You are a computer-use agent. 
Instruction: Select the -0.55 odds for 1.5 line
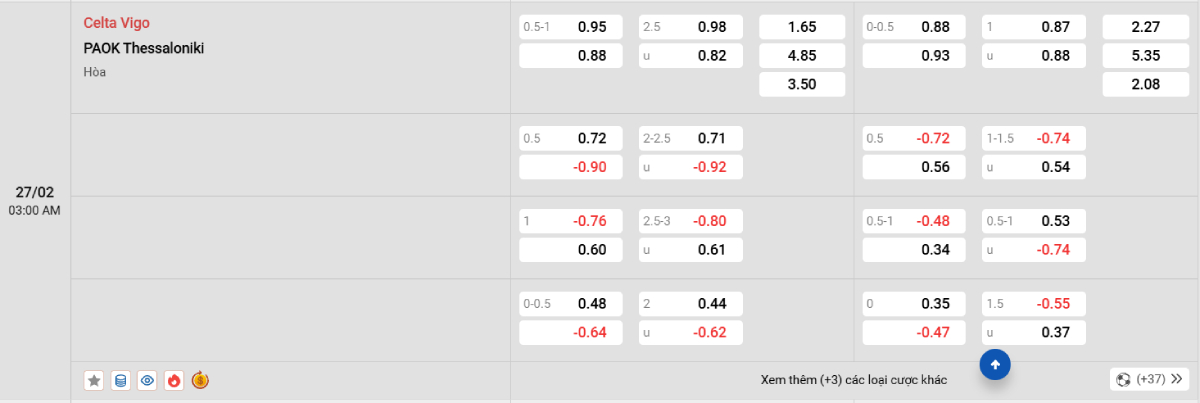tap(1034, 303)
